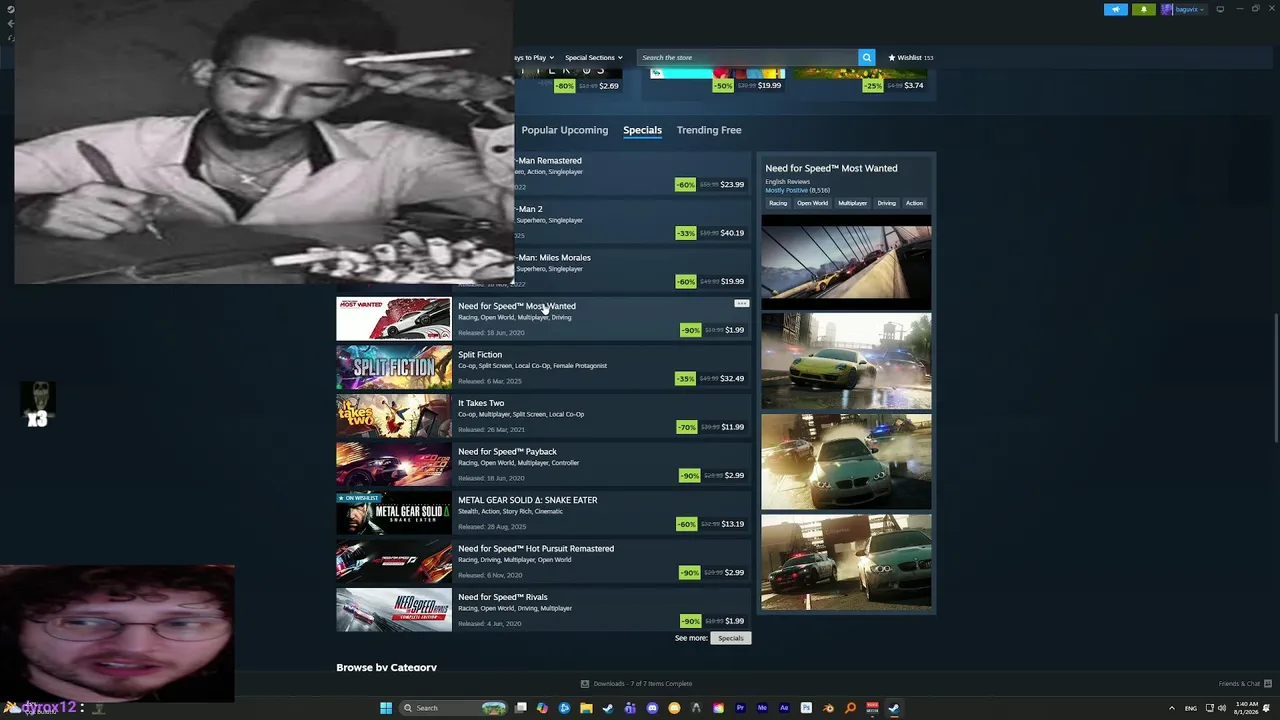Switch to the Popular Upcoming tab

pos(564,130)
